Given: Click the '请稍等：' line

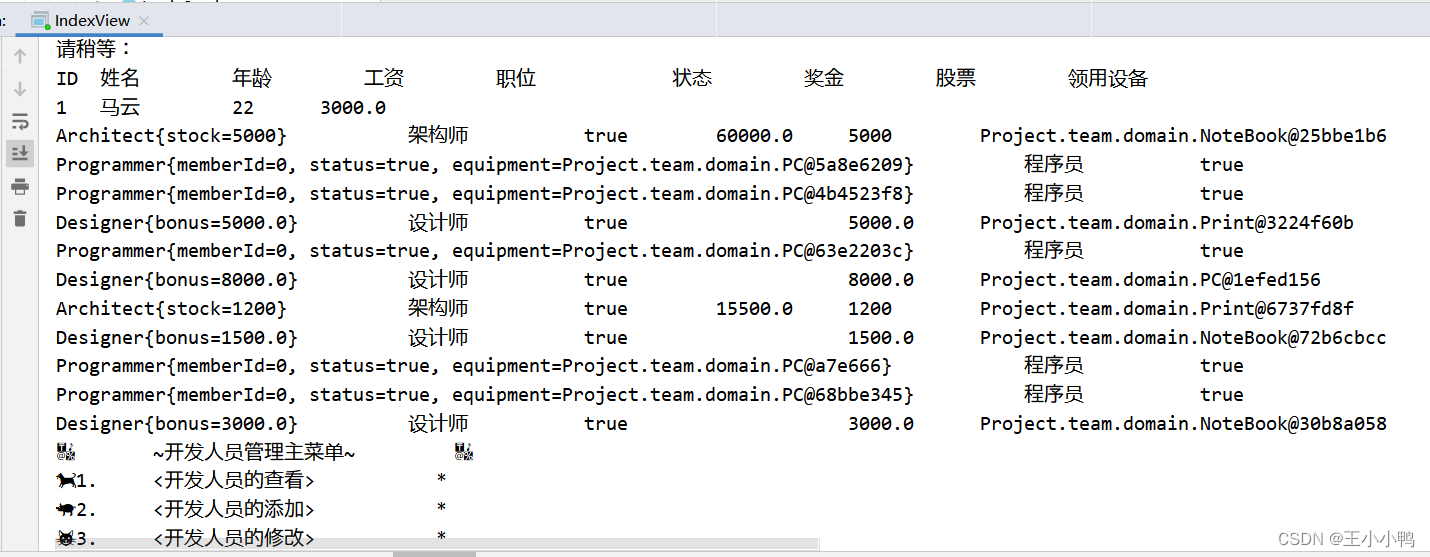Looking at the screenshot, I should tap(94, 49).
